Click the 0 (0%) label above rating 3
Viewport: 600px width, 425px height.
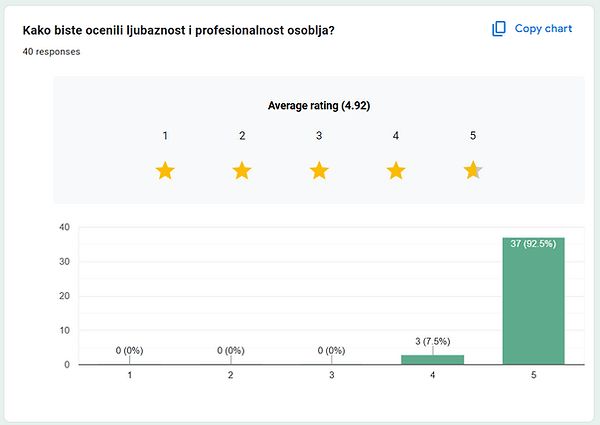point(331,350)
